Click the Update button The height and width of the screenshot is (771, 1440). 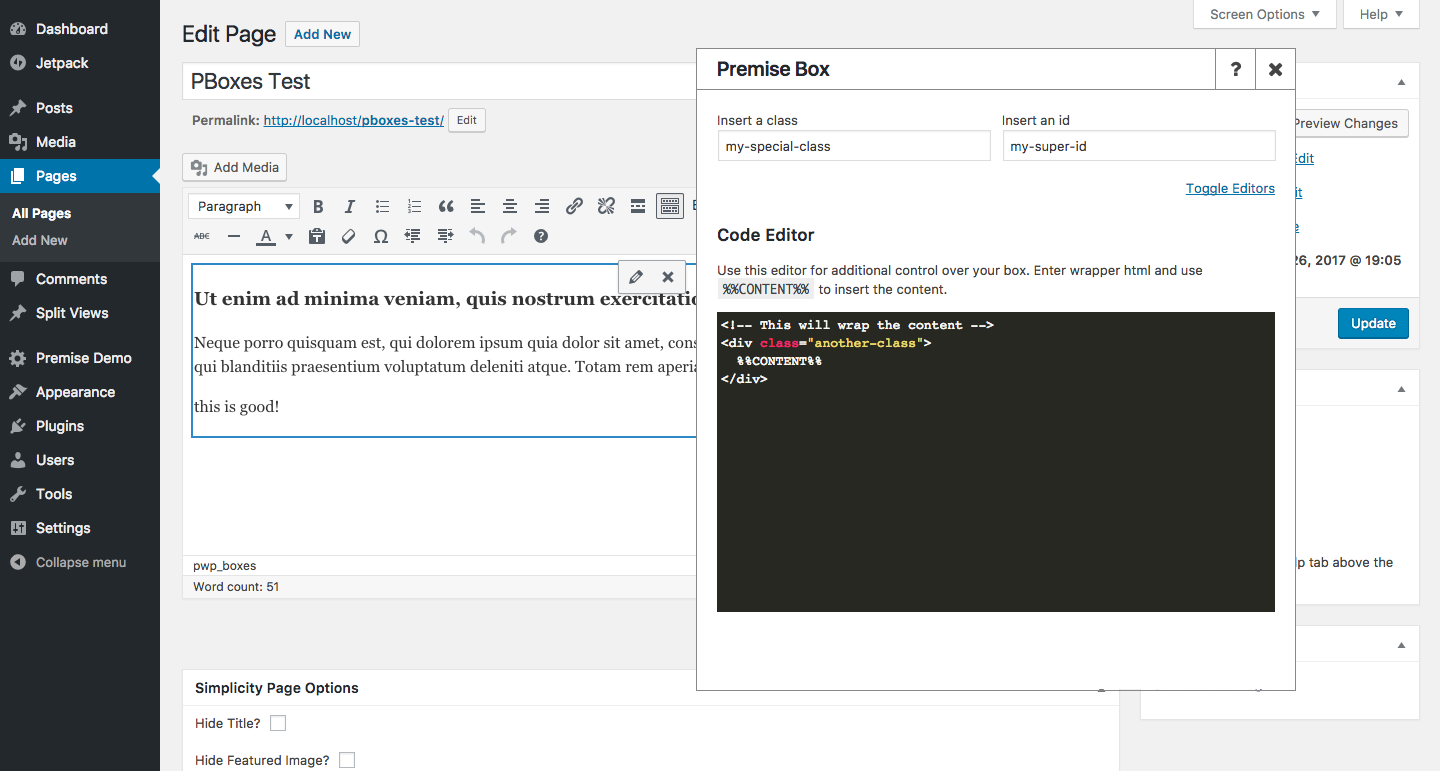point(1373,323)
